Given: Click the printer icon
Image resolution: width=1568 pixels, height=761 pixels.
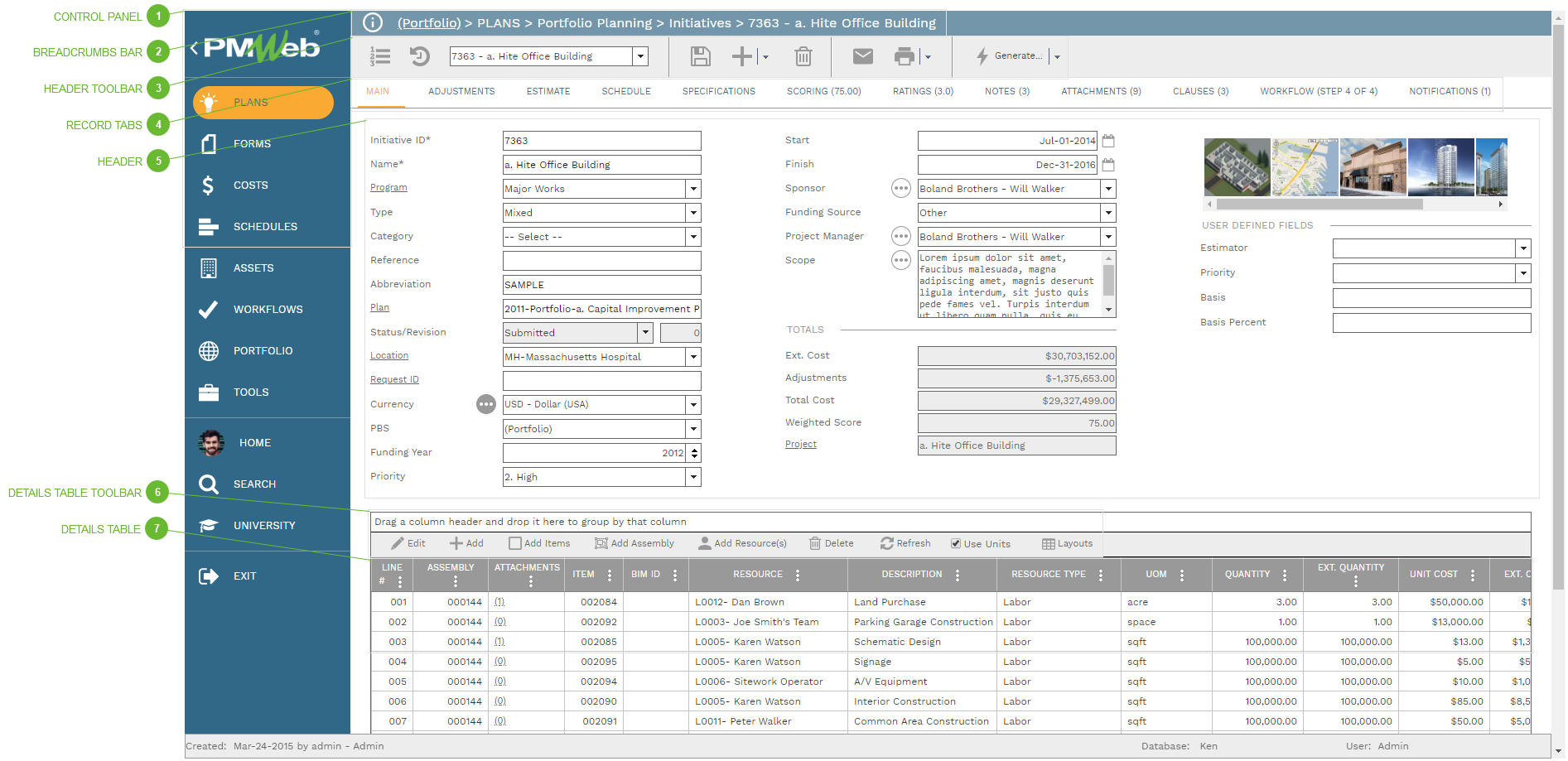Looking at the screenshot, I should (x=905, y=56).
